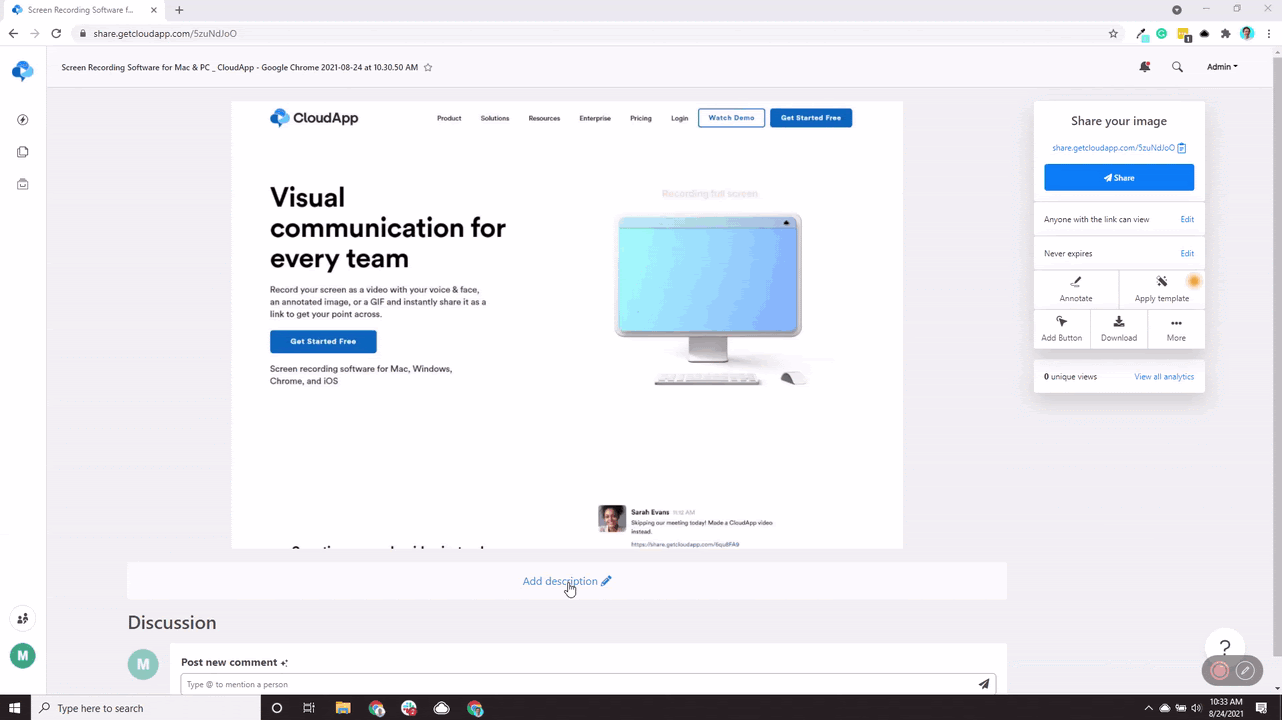Open the Chrome profile avatar
1282x720 pixels.
(1247, 33)
